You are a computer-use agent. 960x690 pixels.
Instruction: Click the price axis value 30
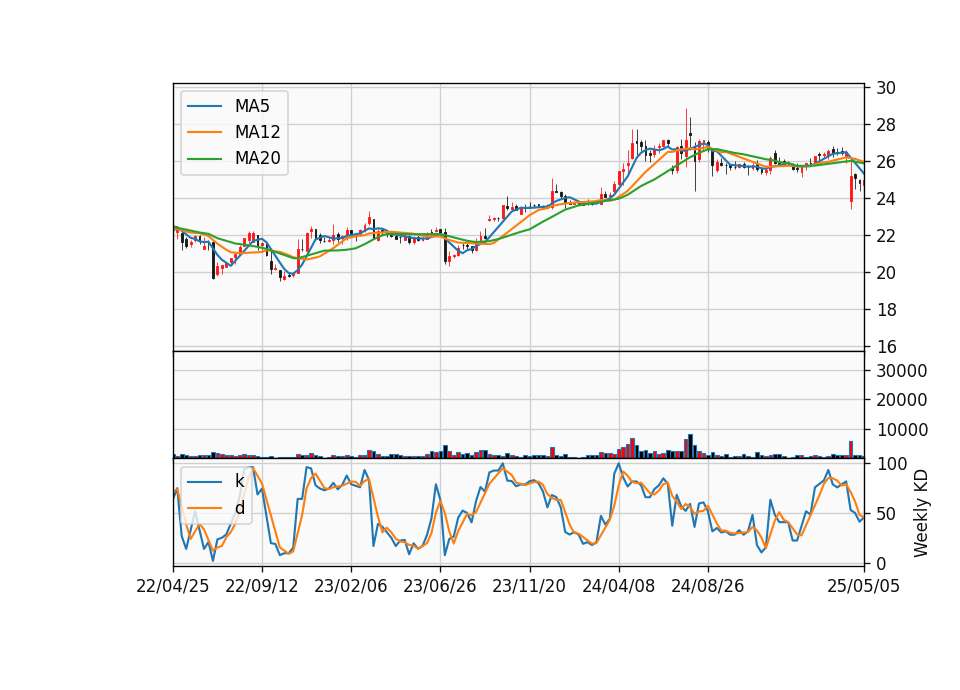(x=885, y=88)
